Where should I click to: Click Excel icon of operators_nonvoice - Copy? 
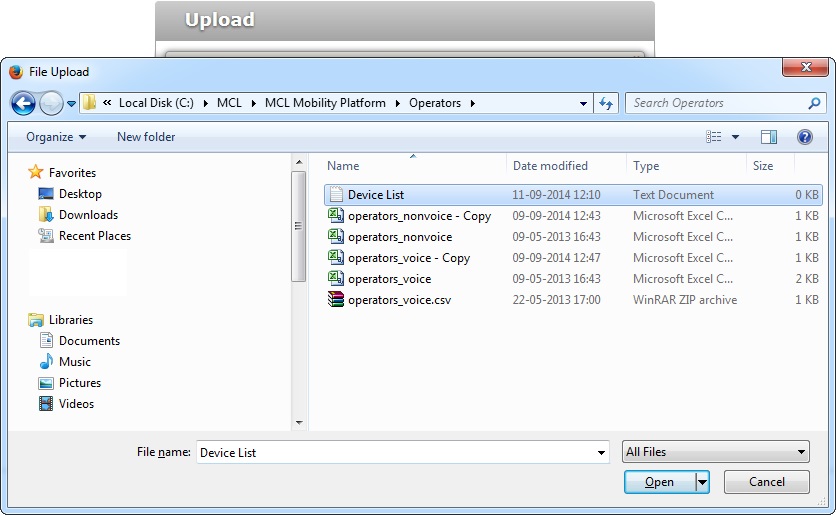click(336, 215)
